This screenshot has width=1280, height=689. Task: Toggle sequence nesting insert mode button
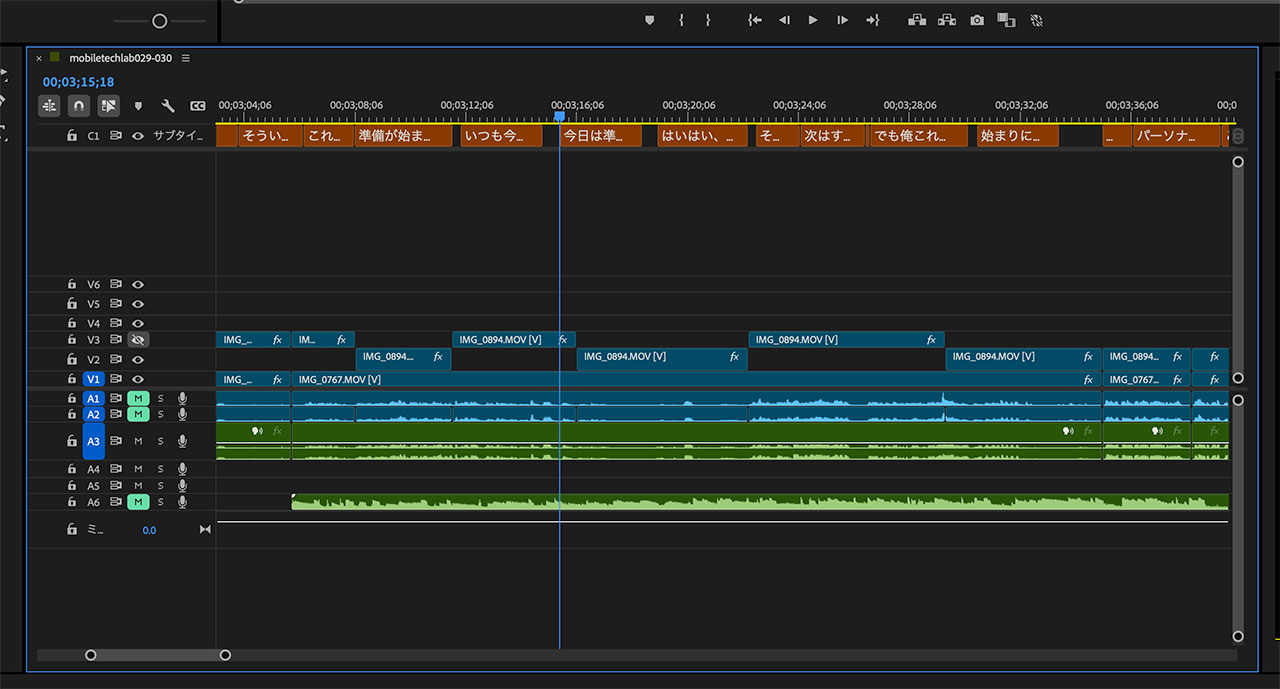[49, 105]
